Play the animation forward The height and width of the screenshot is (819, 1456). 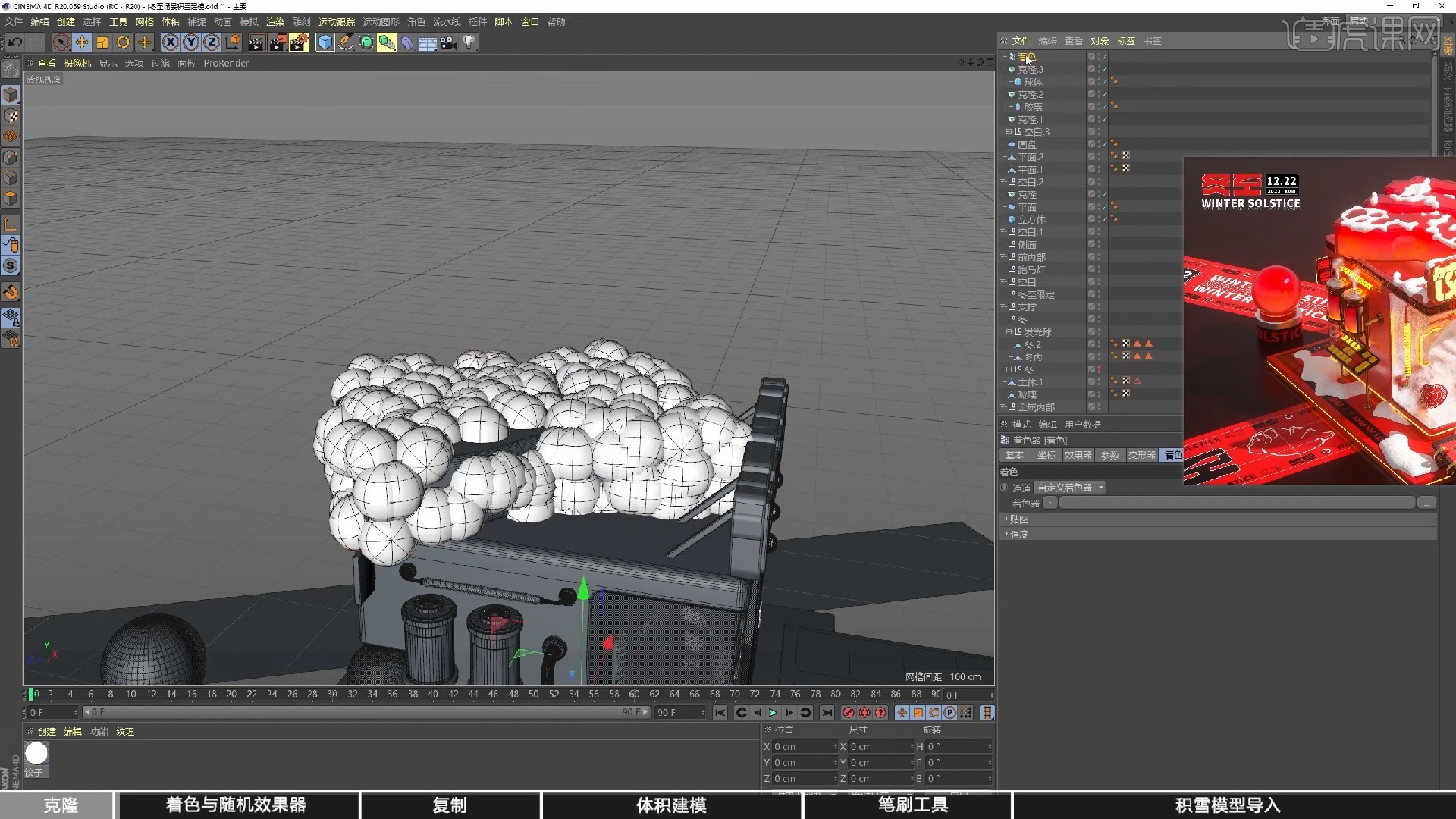click(773, 713)
